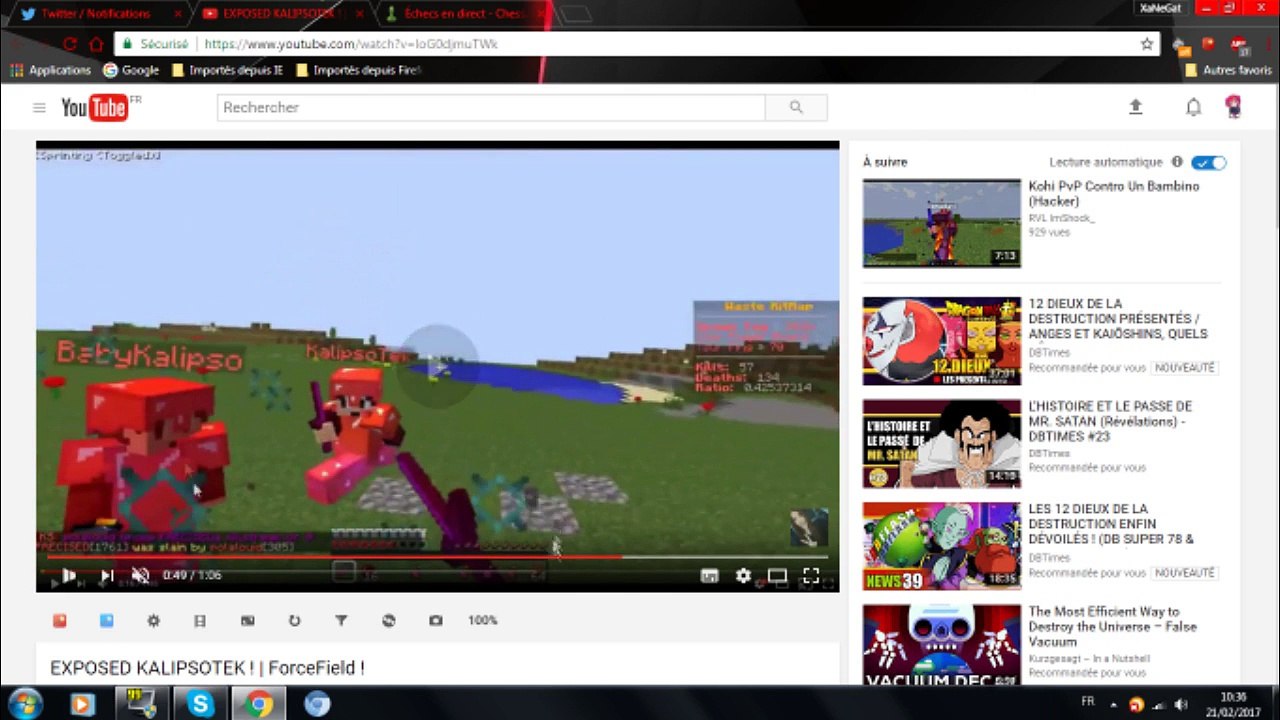Click the loop arrow icon below video
Image resolution: width=1280 pixels, height=720 pixels.
pos(294,620)
